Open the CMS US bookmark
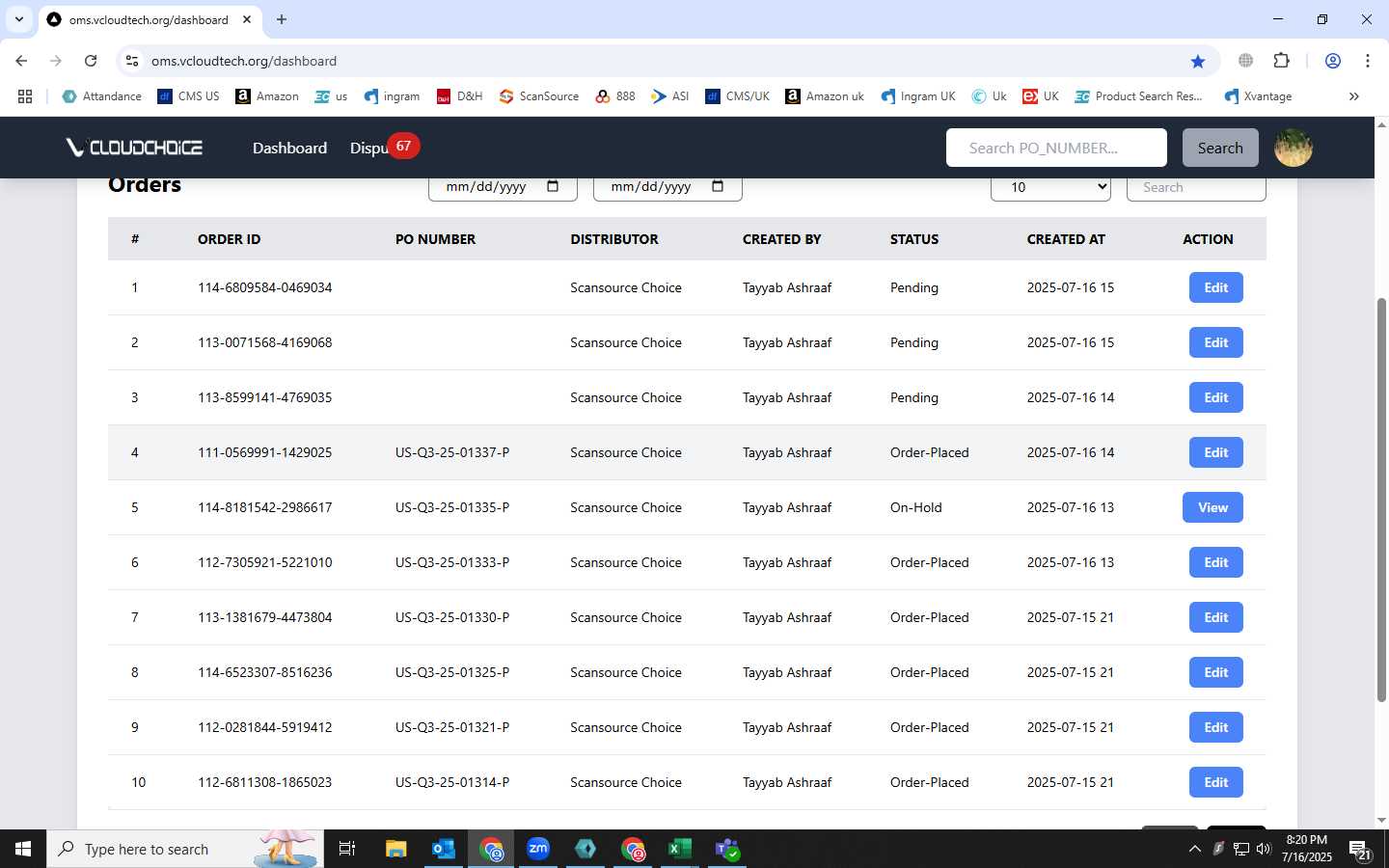The image size is (1389, 868). (x=188, y=96)
